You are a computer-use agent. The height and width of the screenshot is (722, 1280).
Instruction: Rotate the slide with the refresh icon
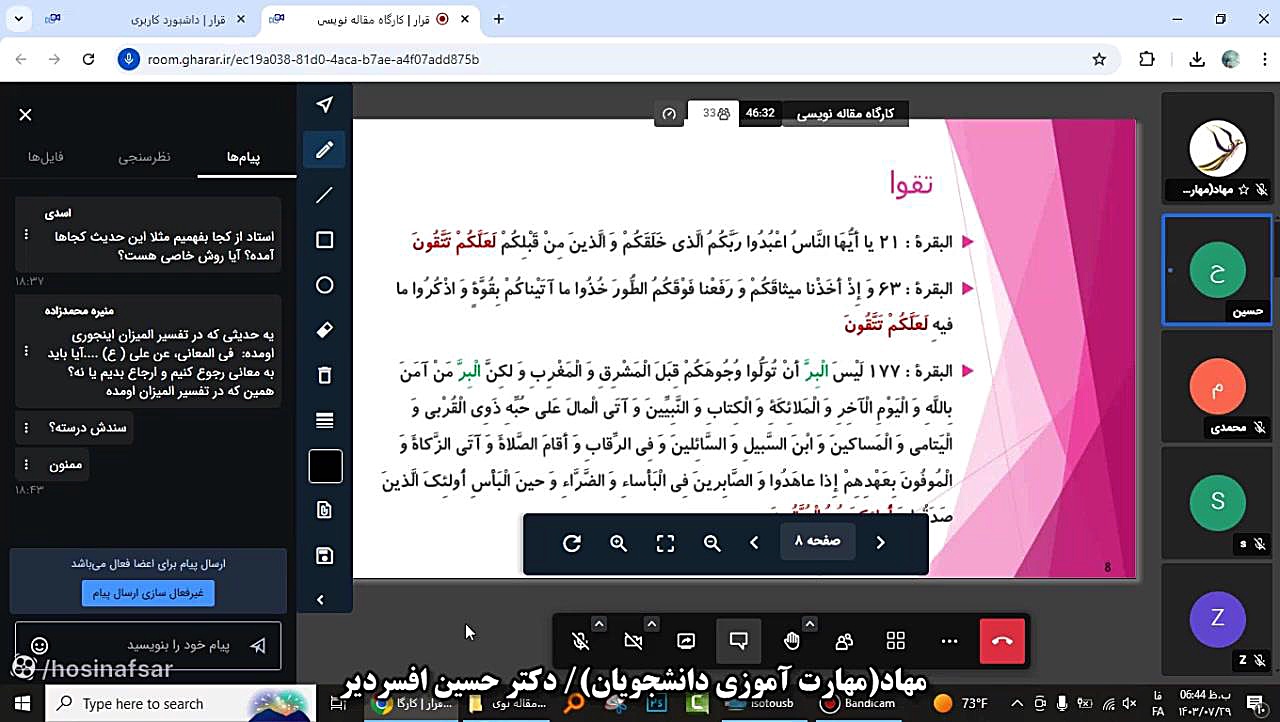point(572,543)
